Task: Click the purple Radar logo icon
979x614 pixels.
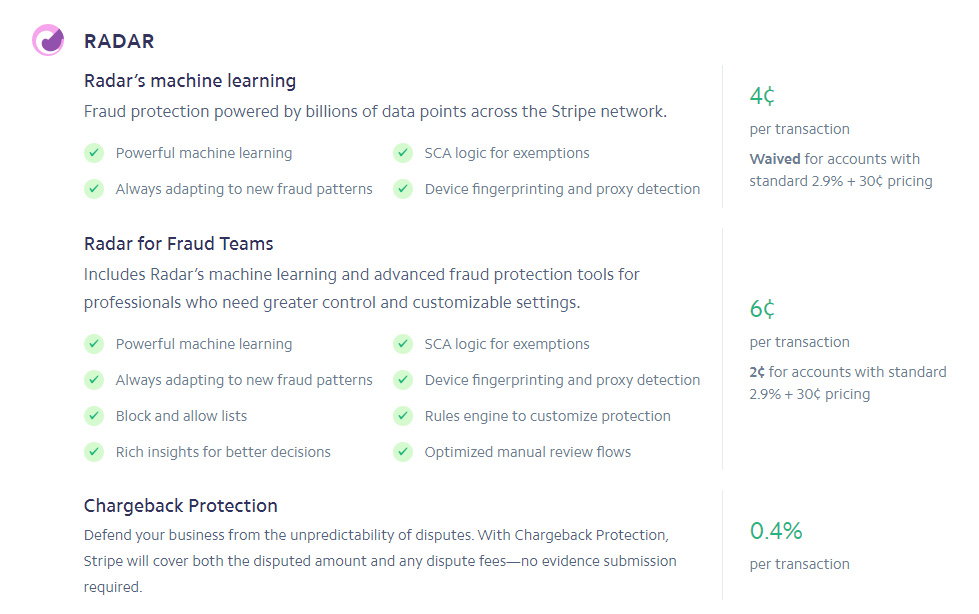Action: pyautogui.click(x=48, y=40)
